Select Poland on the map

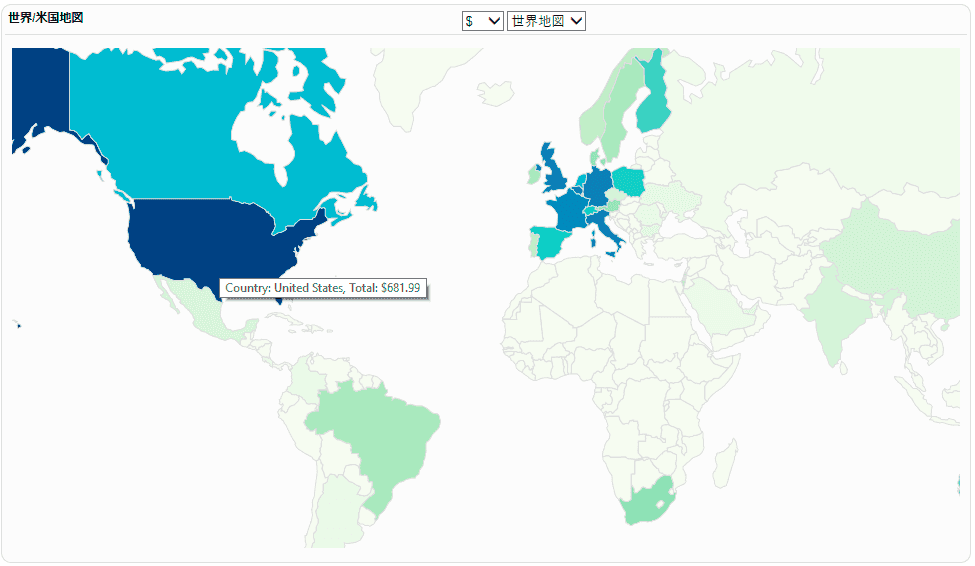628,181
